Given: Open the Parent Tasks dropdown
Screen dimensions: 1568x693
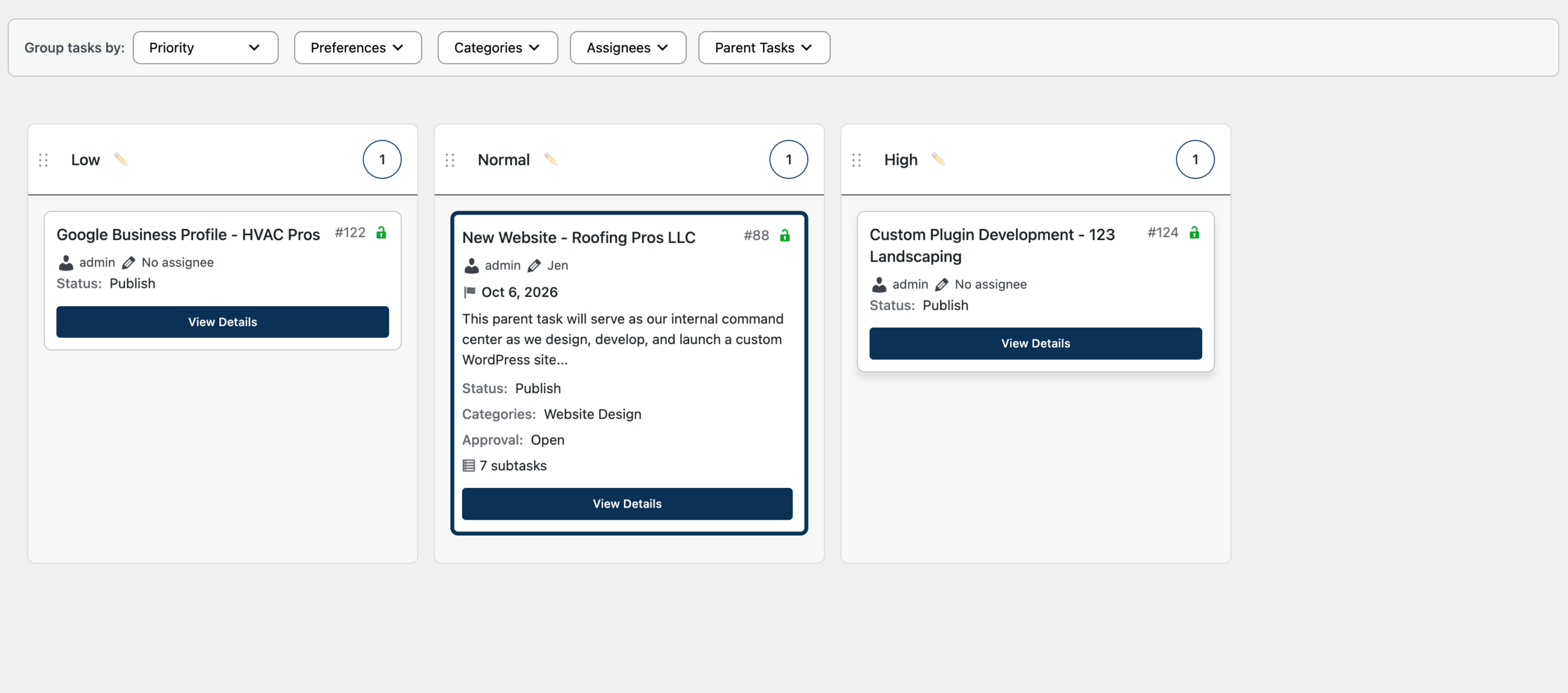Looking at the screenshot, I should (764, 48).
